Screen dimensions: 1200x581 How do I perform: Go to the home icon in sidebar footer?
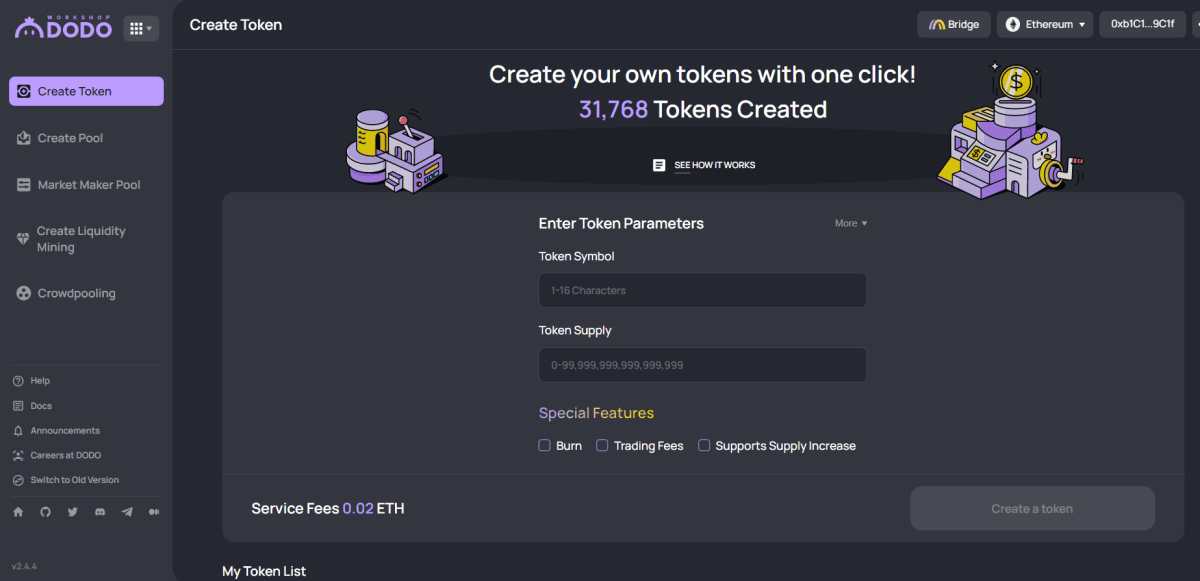[18, 512]
